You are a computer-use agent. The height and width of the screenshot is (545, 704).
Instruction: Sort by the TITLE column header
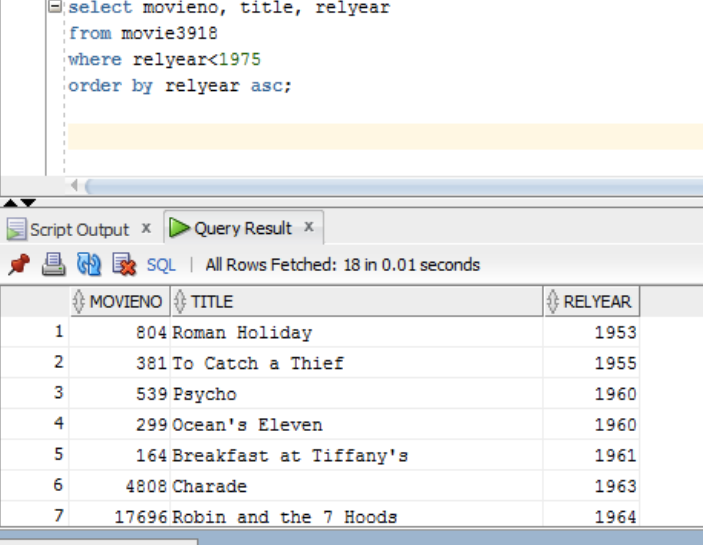(357, 301)
